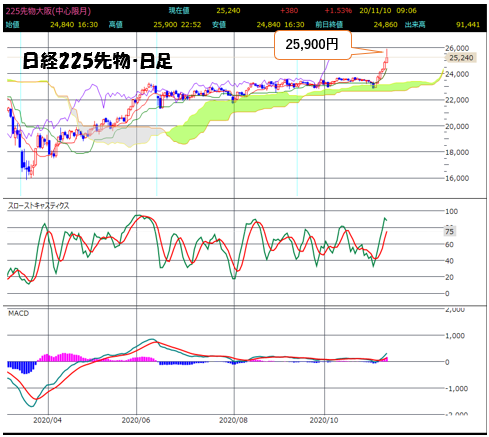The image size is (489, 437).
Task: Click the 出来高 label
Action: coord(415,25)
